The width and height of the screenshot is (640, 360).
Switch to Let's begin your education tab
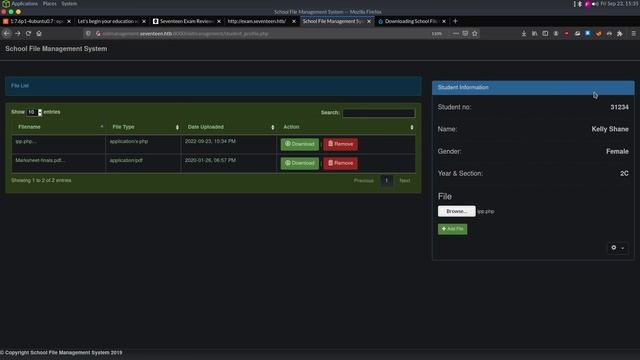coord(108,21)
